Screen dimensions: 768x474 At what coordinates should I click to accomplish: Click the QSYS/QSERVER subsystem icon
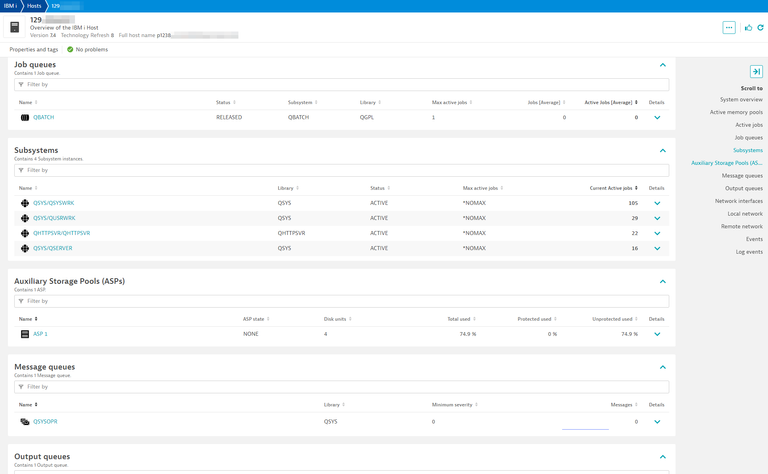click(25, 249)
